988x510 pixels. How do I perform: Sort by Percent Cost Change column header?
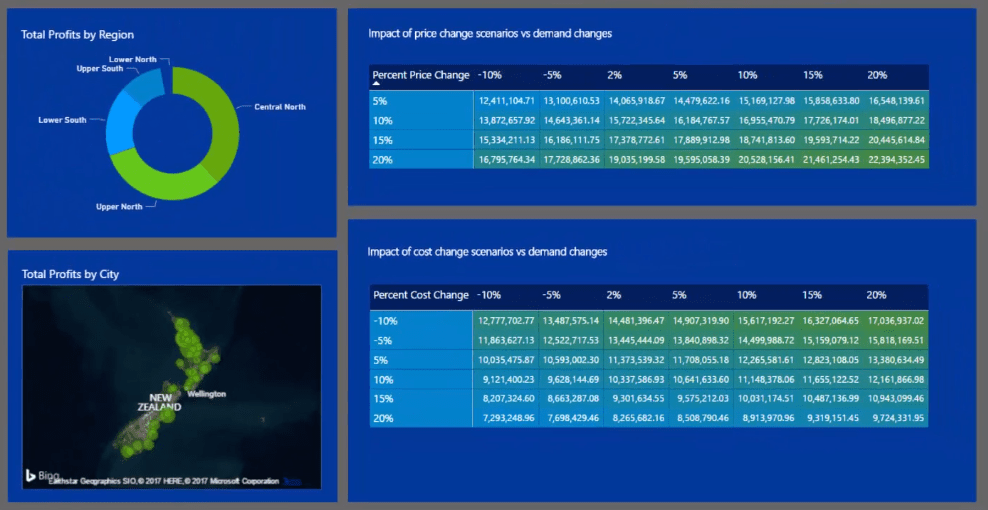421,295
